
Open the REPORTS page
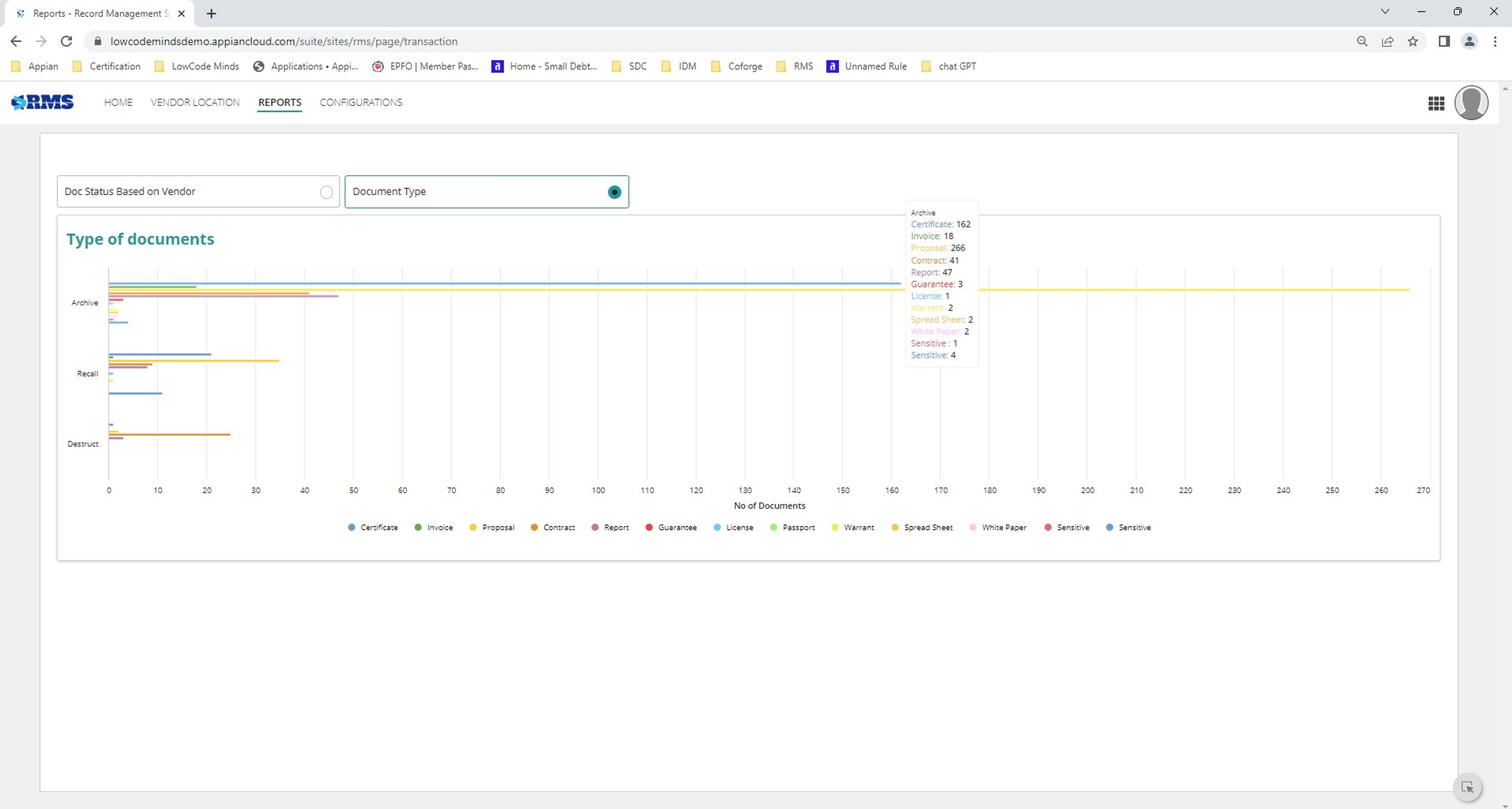(280, 102)
